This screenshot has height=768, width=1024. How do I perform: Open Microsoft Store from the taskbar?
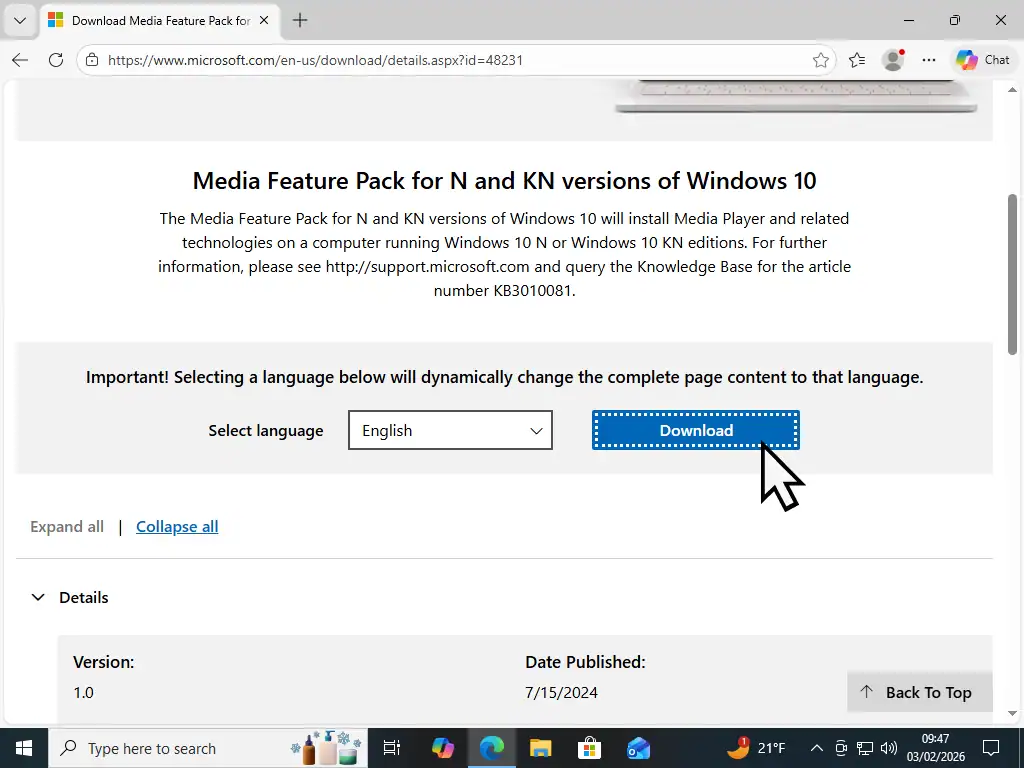click(588, 748)
